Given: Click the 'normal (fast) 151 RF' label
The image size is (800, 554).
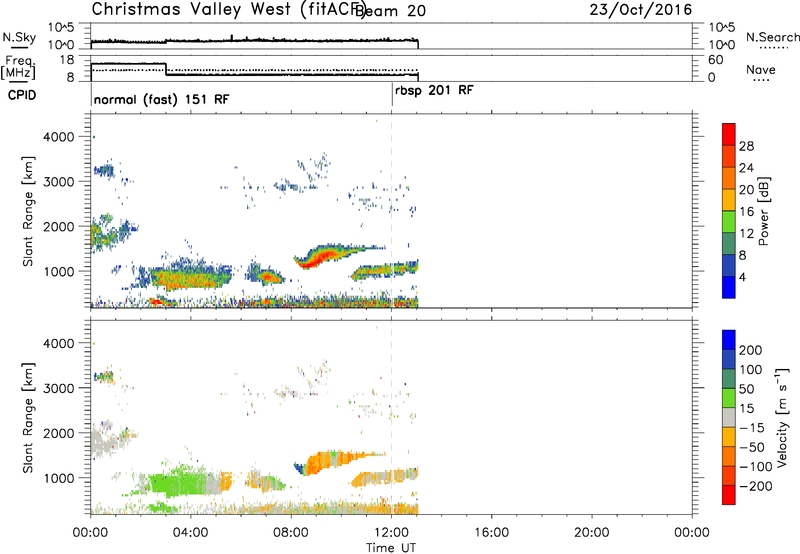Looking at the screenshot, I should [161, 99].
